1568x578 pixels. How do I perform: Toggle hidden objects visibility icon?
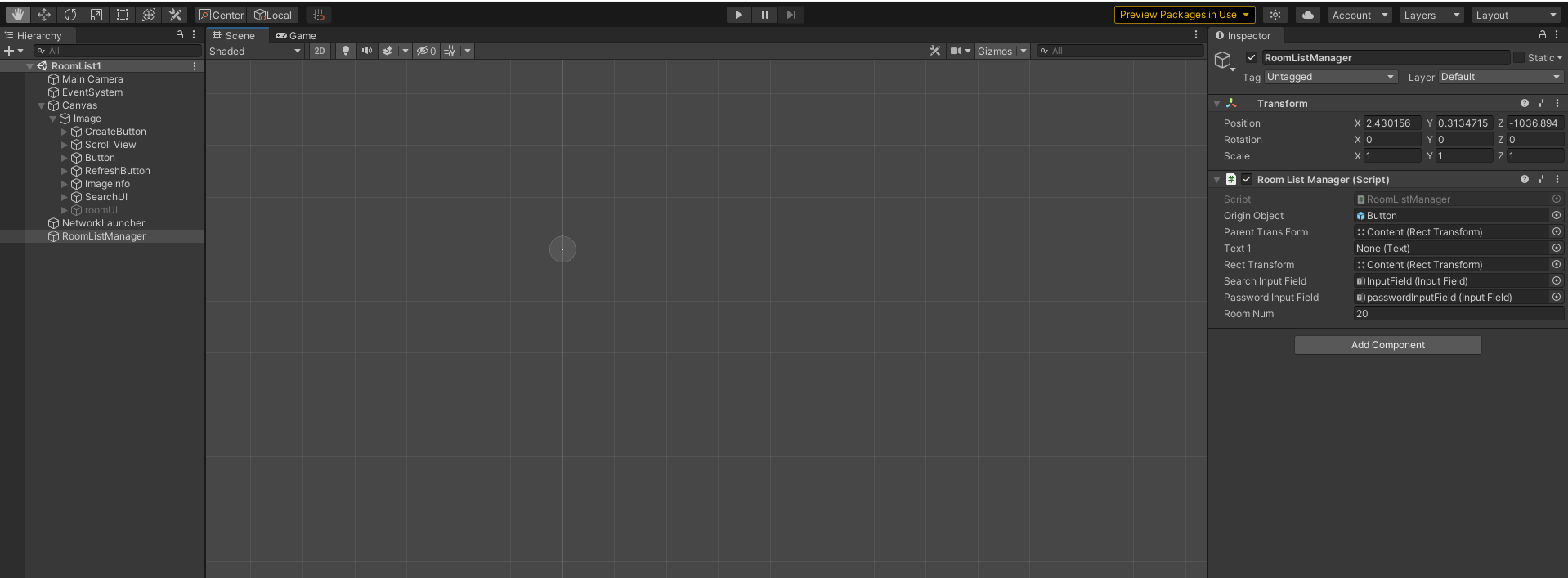point(426,51)
